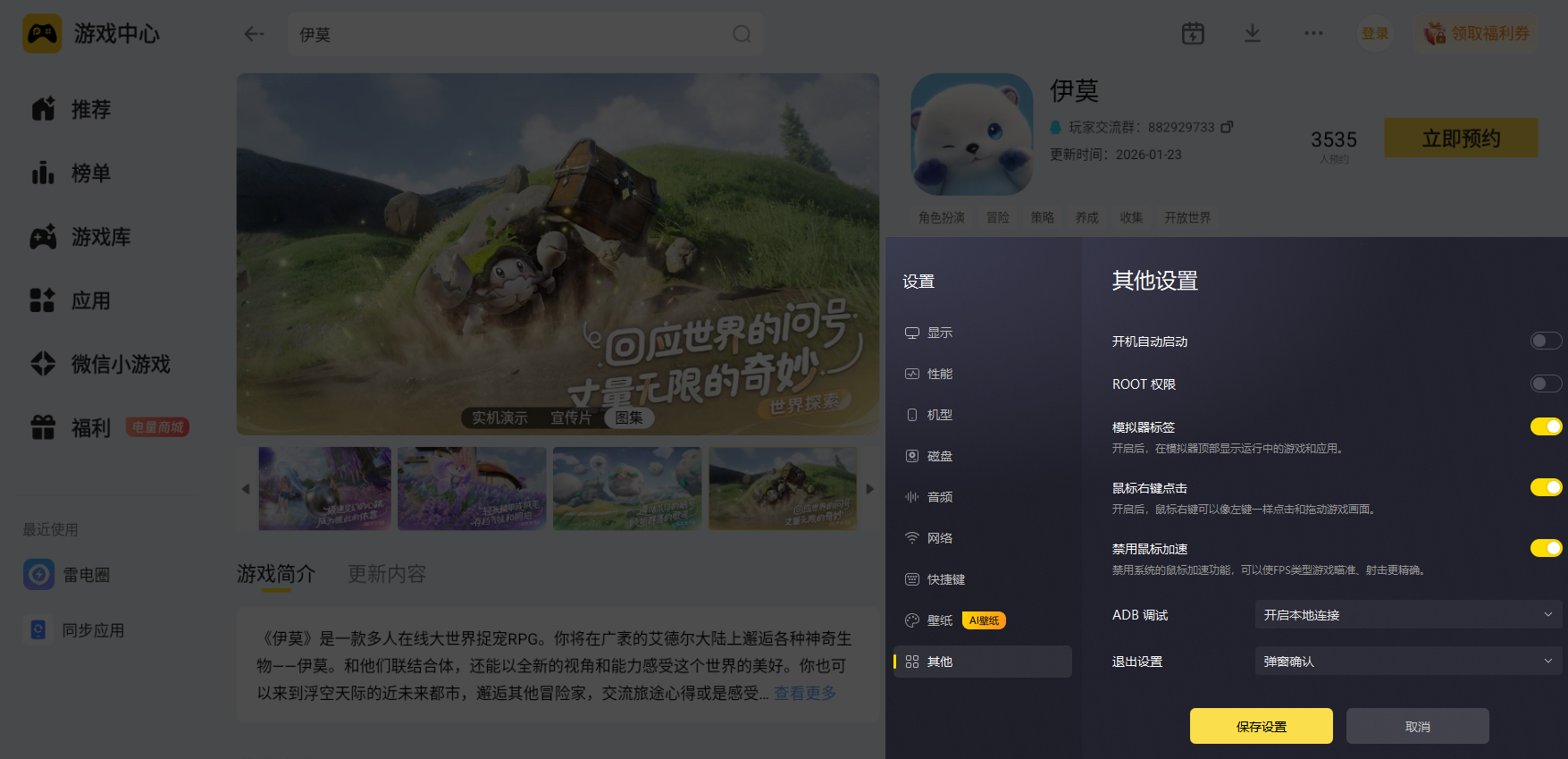Click the Save settings (保存设置) button
This screenshot has width=1568, height=759.
(1262, 726)
